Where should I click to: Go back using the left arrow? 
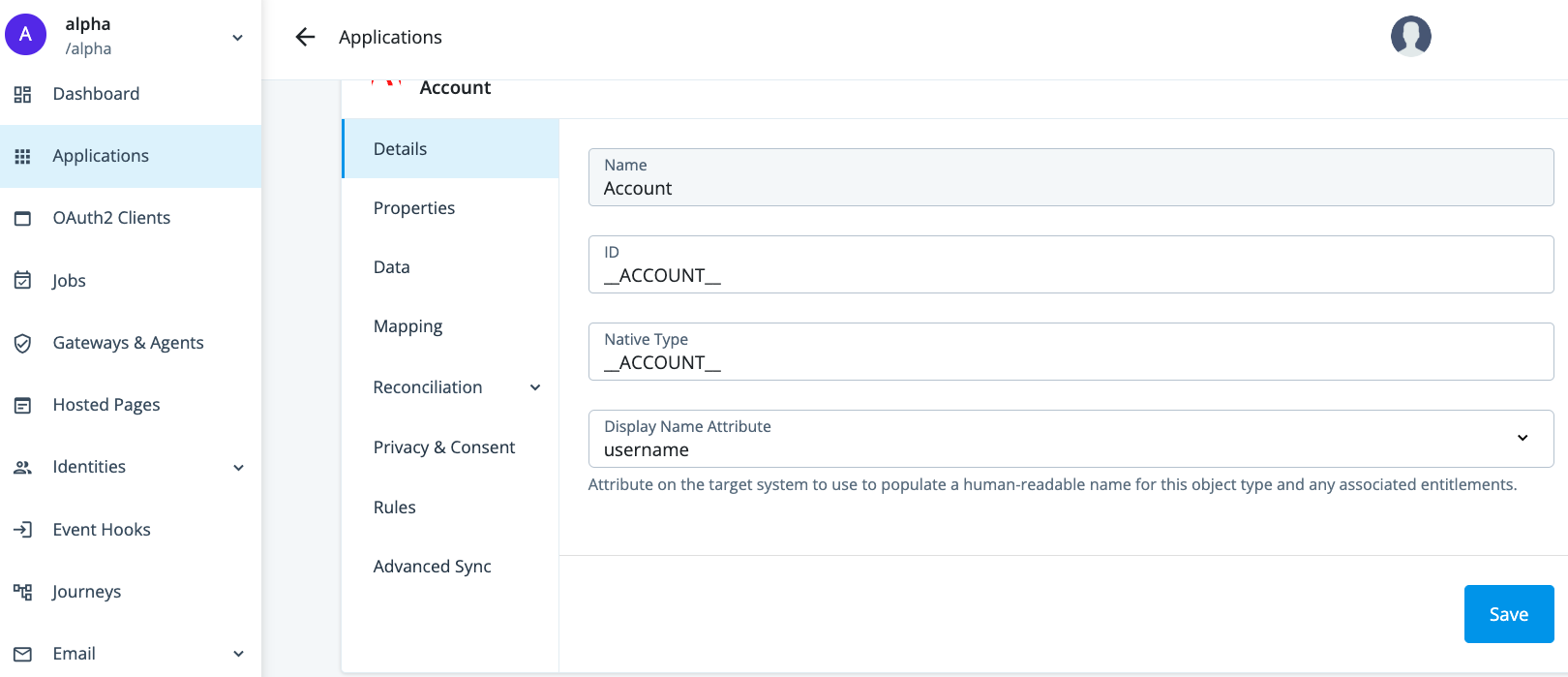tap(305, 37)
